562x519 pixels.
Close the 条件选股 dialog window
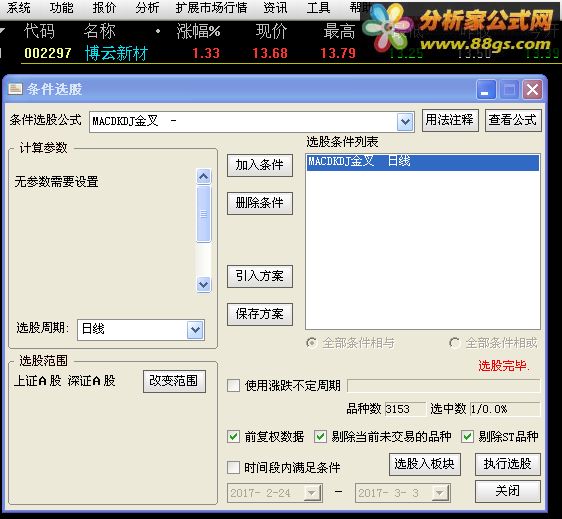coord(532,90)
